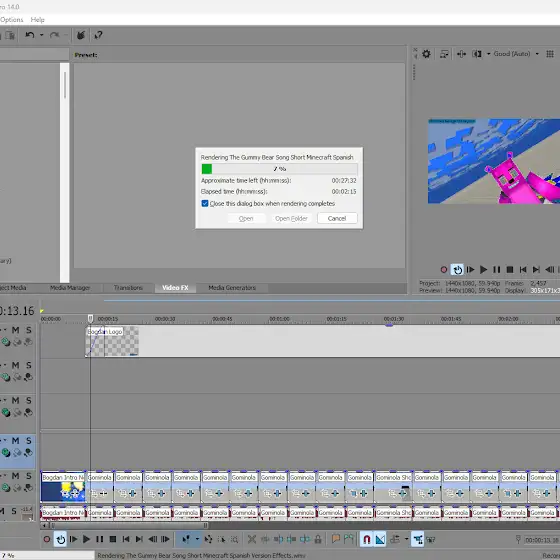Select the Video FX tab
Viewport: 560px width, 560px height.
(x=175, y=288)
